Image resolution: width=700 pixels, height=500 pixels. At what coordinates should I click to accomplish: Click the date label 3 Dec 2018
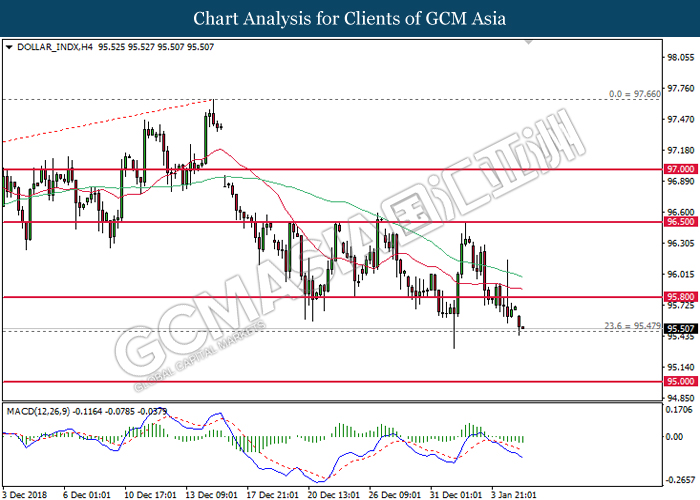[x=25, y=495]
